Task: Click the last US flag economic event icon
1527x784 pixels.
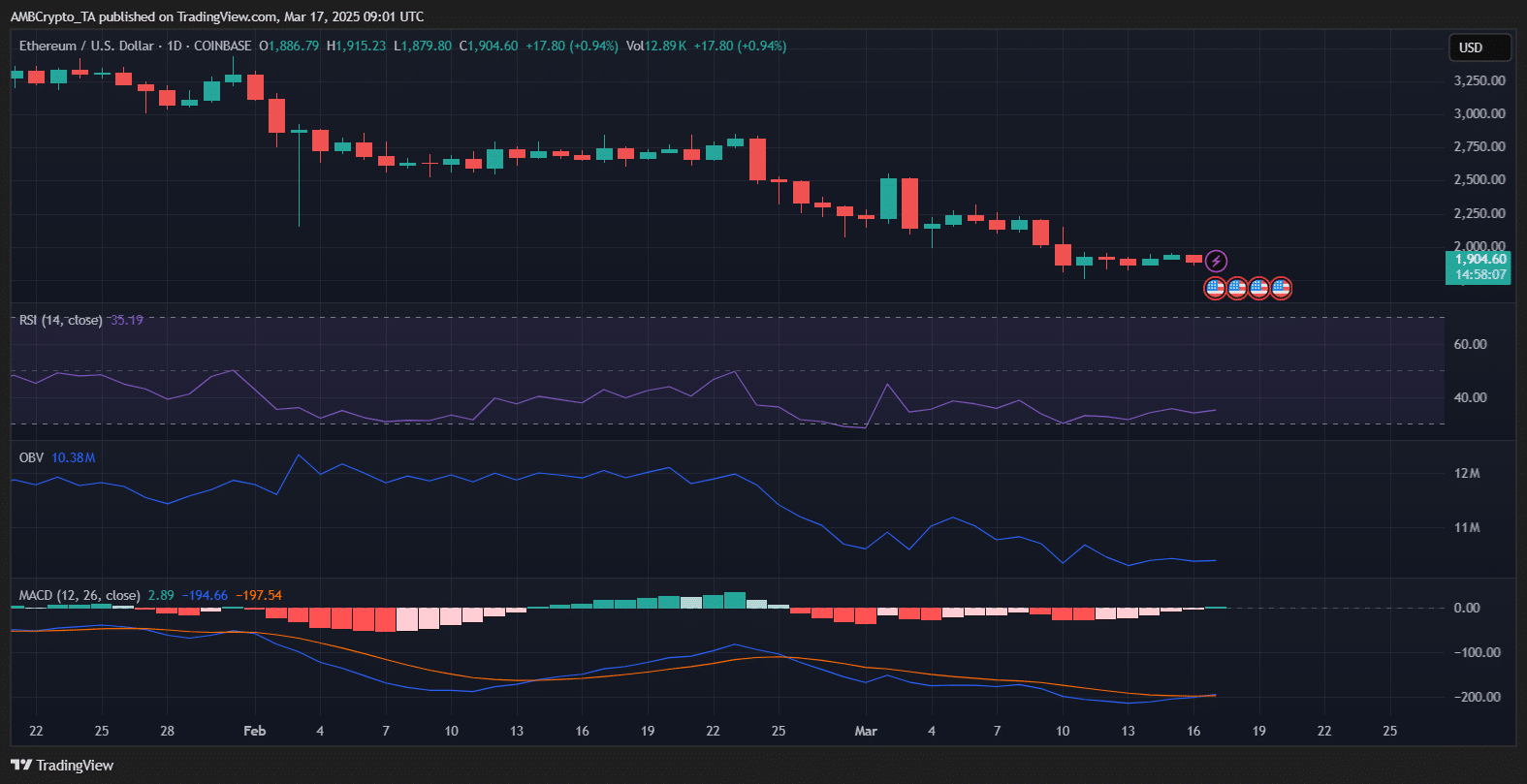Action: (x=1281, y=288)
